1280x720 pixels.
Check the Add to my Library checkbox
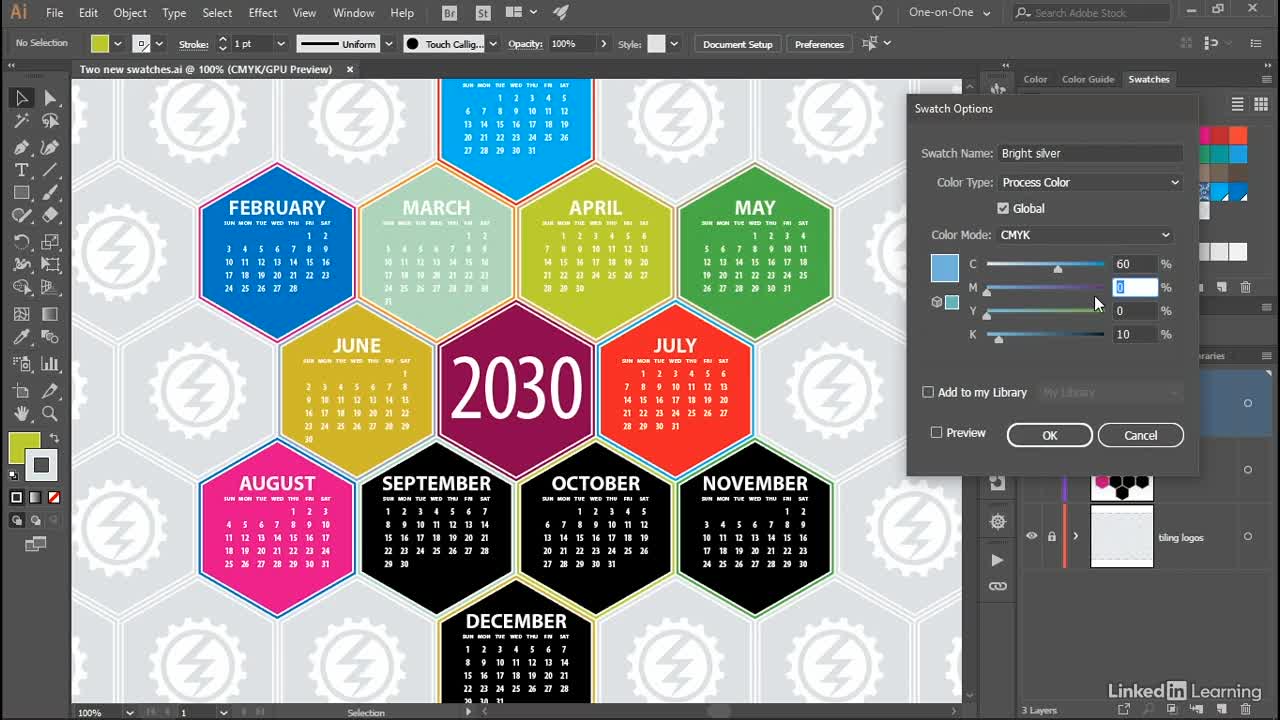pyautogui.click(x=928, y=392)
